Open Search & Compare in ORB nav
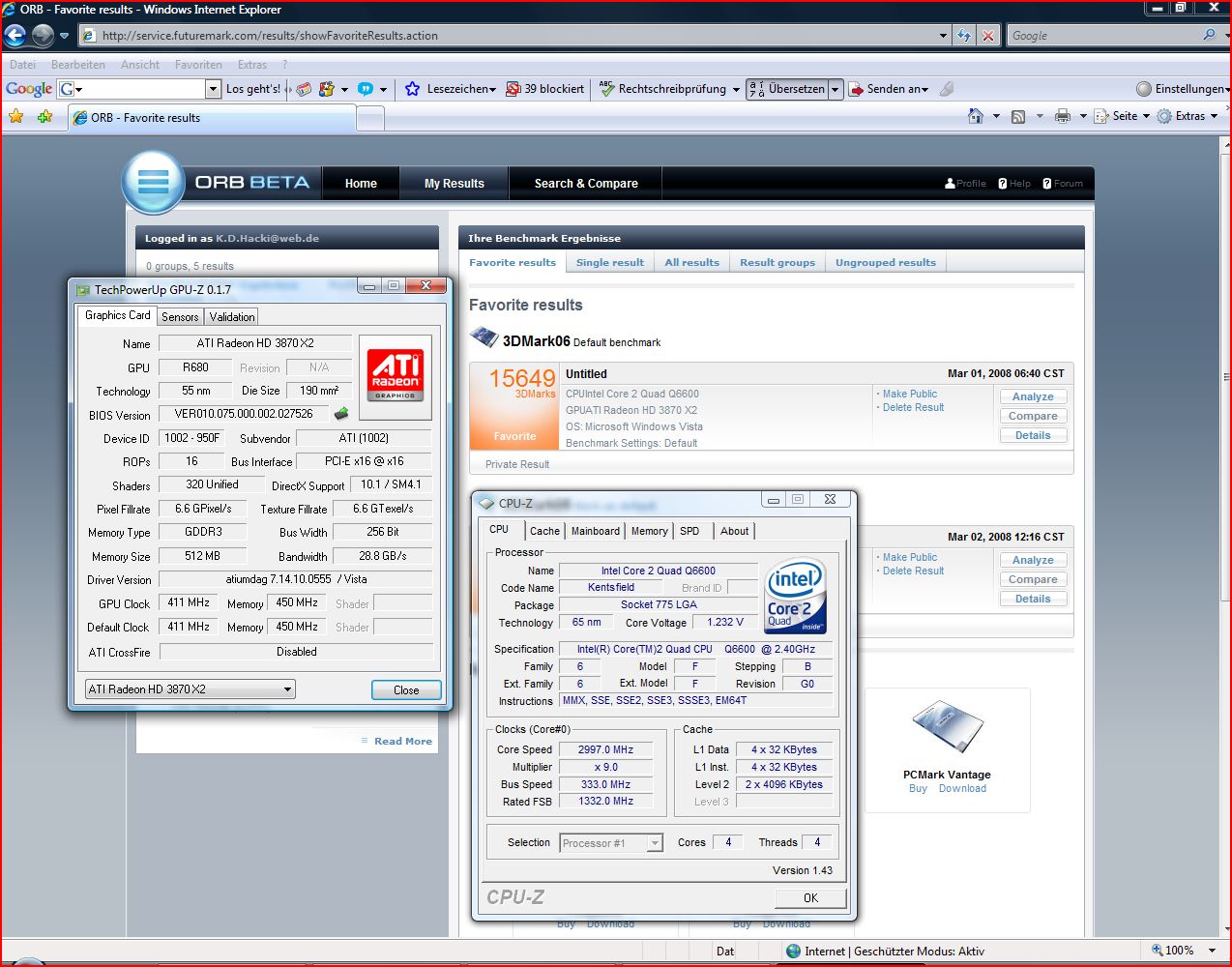The image size is (1232, 967). 586,183
